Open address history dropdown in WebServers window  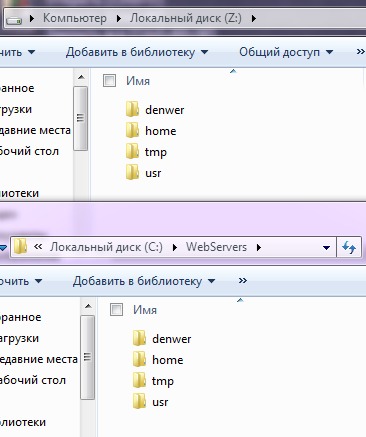pos(327,247)
